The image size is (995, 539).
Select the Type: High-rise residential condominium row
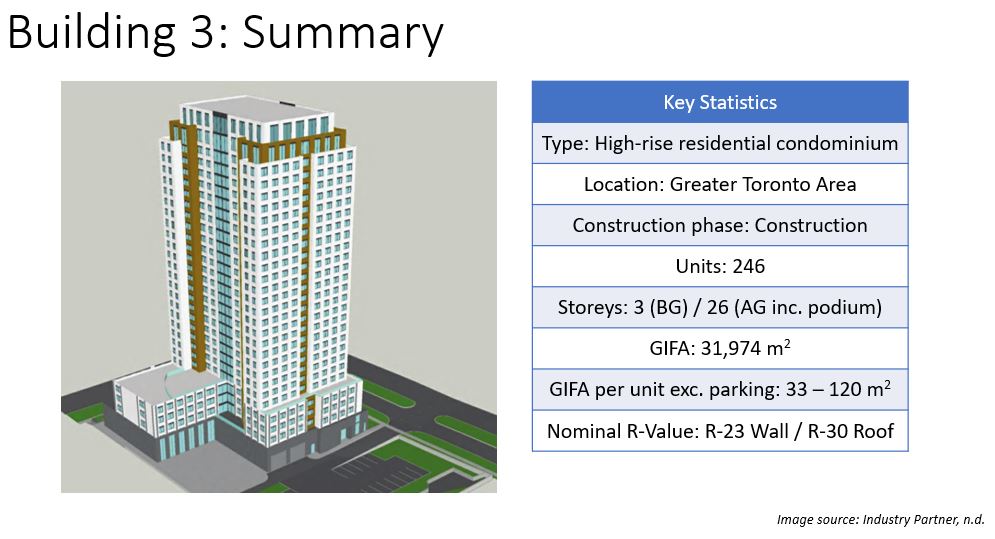(720, 143)
